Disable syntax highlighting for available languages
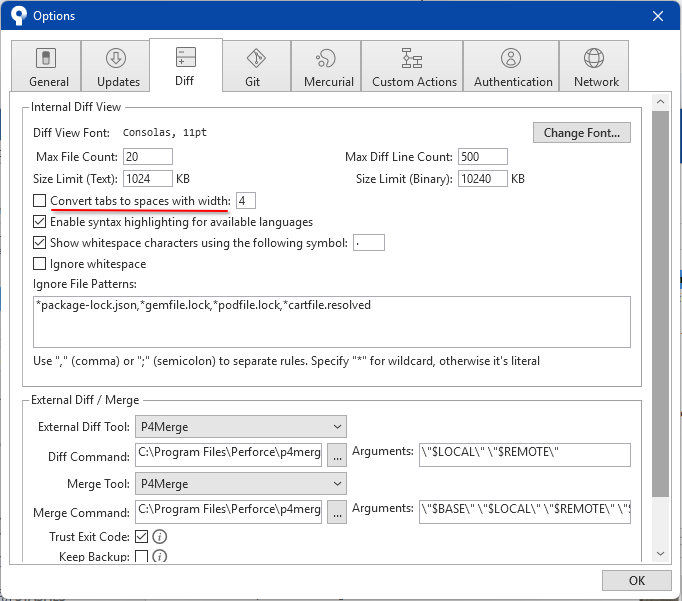Image resolution: width=682 pixels, height=601 pixels. (40, 222)
